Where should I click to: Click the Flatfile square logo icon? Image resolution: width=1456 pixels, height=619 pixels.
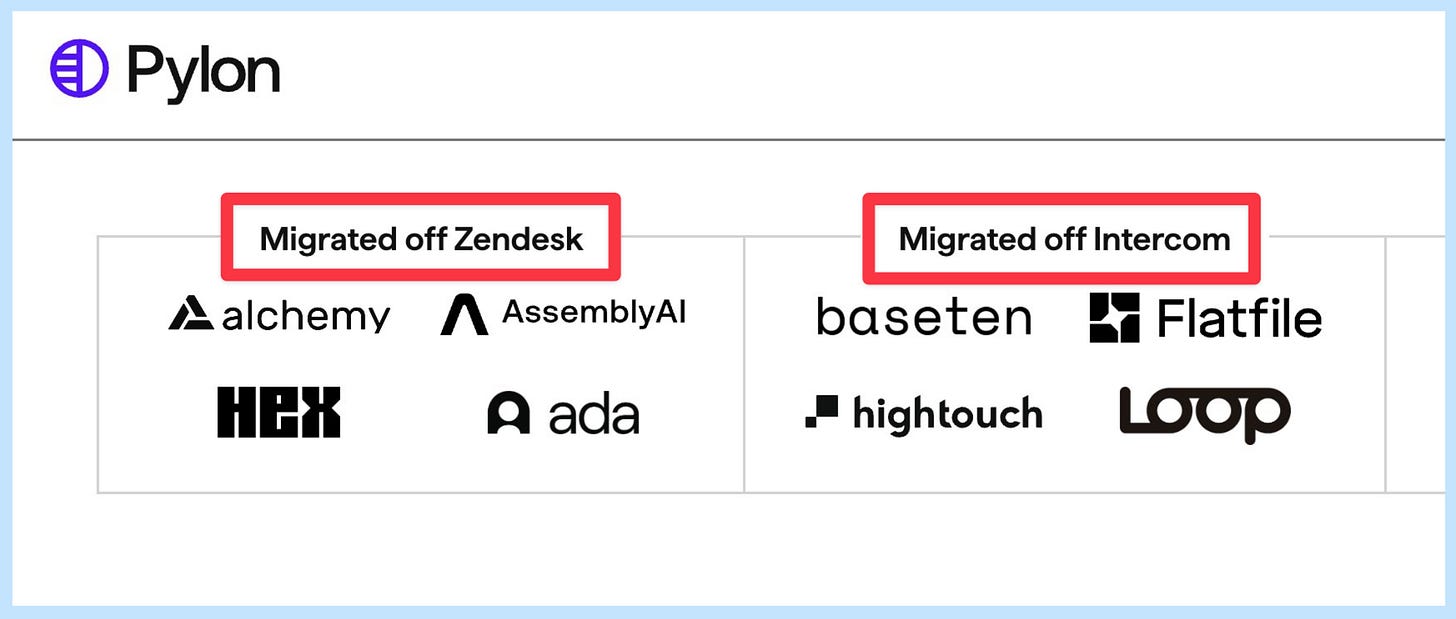[1115, 318]
